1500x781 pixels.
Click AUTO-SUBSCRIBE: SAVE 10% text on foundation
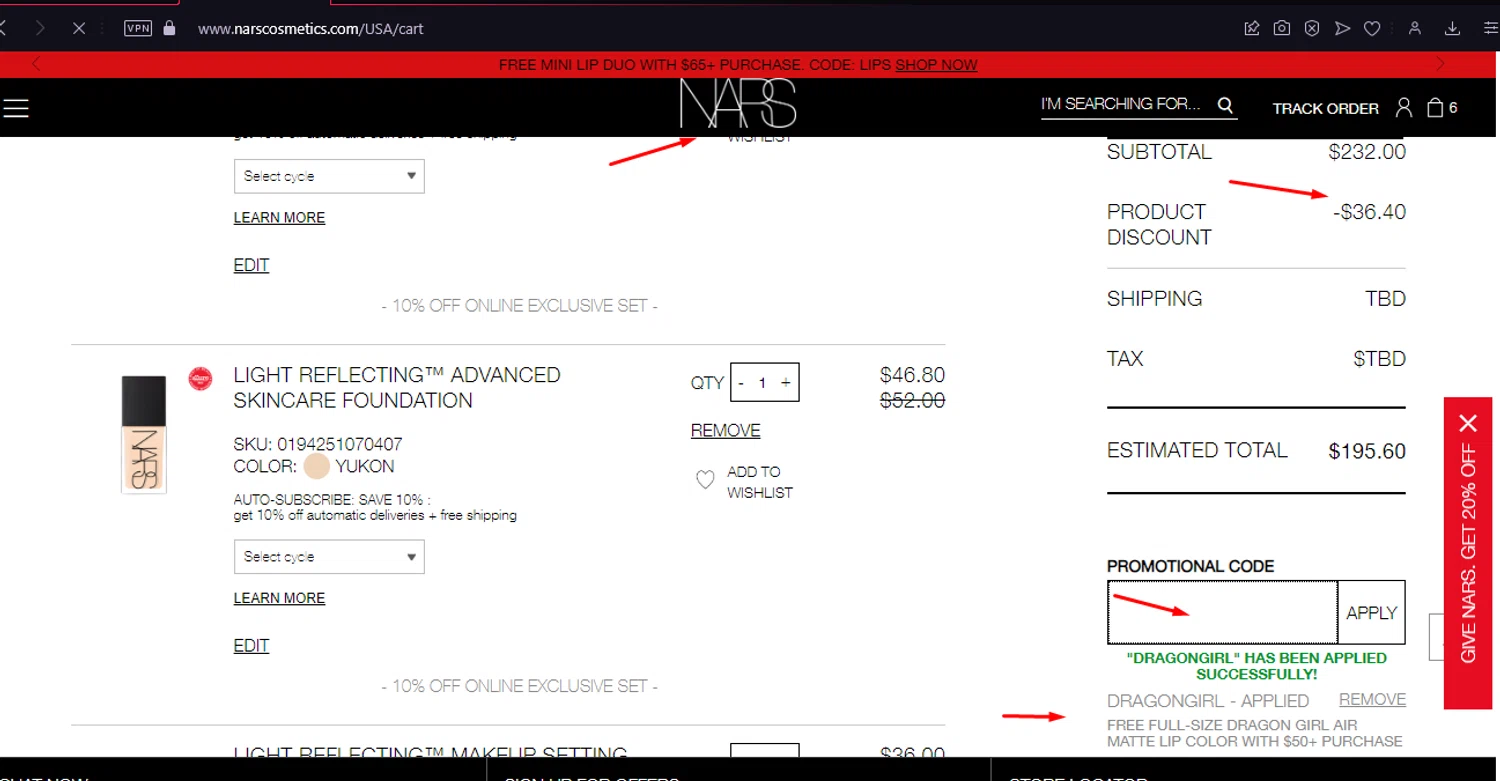(330, 499)
